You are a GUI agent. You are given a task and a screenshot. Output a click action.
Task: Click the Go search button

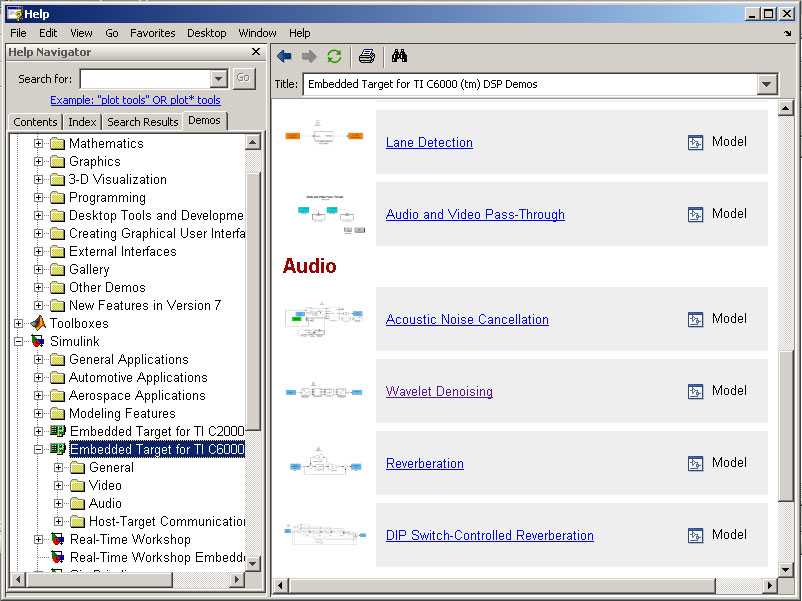click(x=243, y=78)
